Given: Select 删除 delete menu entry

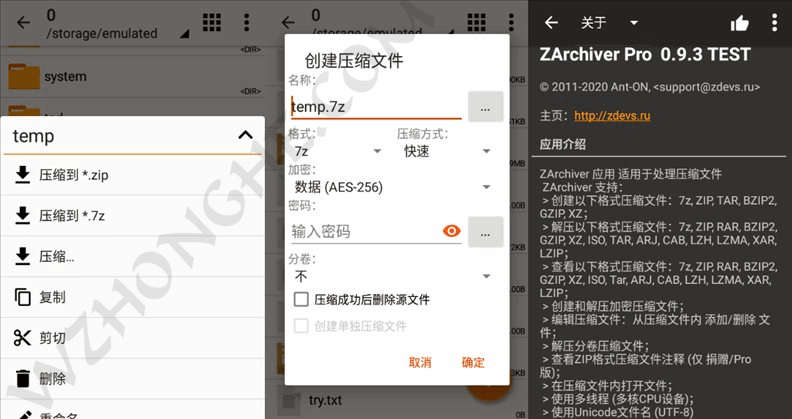Looking at the screenshot, I should coord(132,379).
